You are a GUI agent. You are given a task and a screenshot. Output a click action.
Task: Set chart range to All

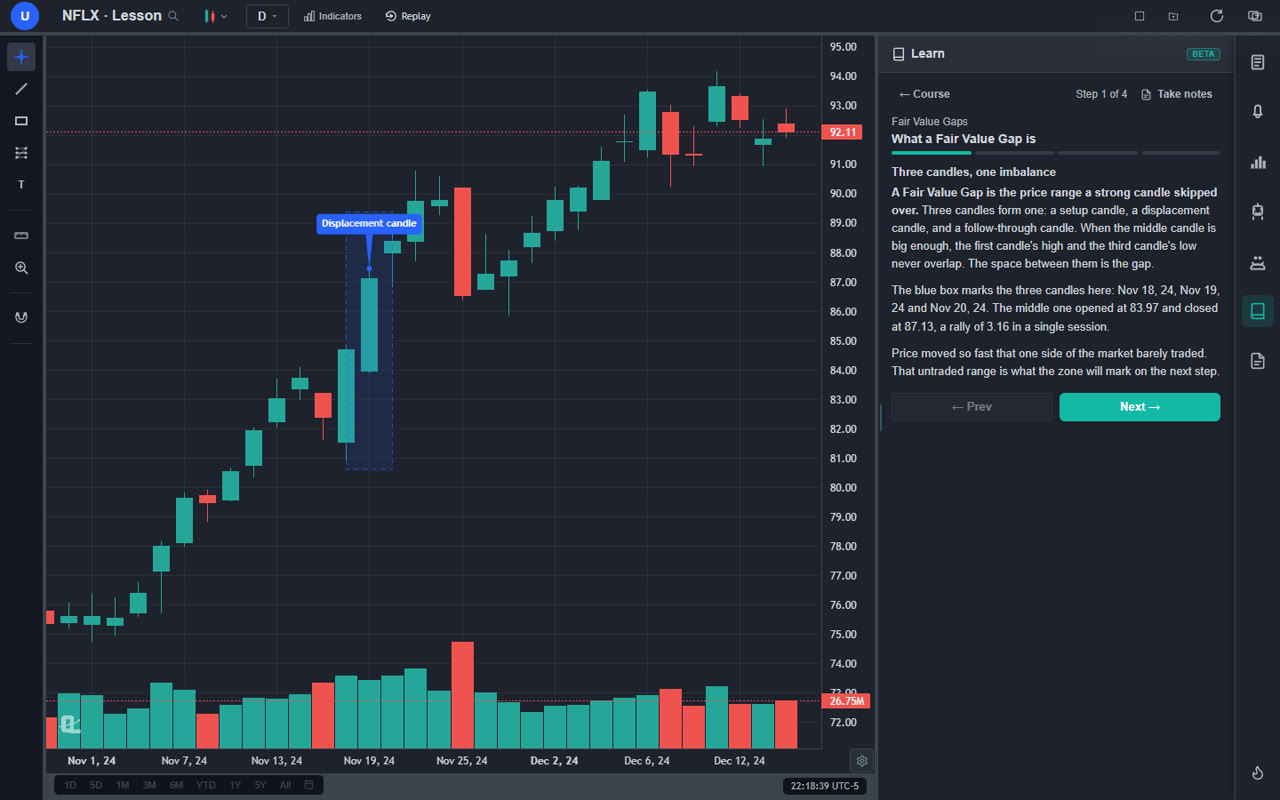pos(285,785)
